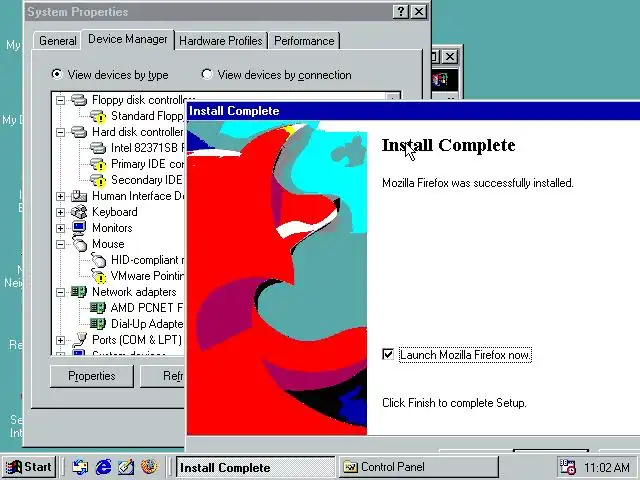Click the Properties button in System Properties

[x=92, y=376]
